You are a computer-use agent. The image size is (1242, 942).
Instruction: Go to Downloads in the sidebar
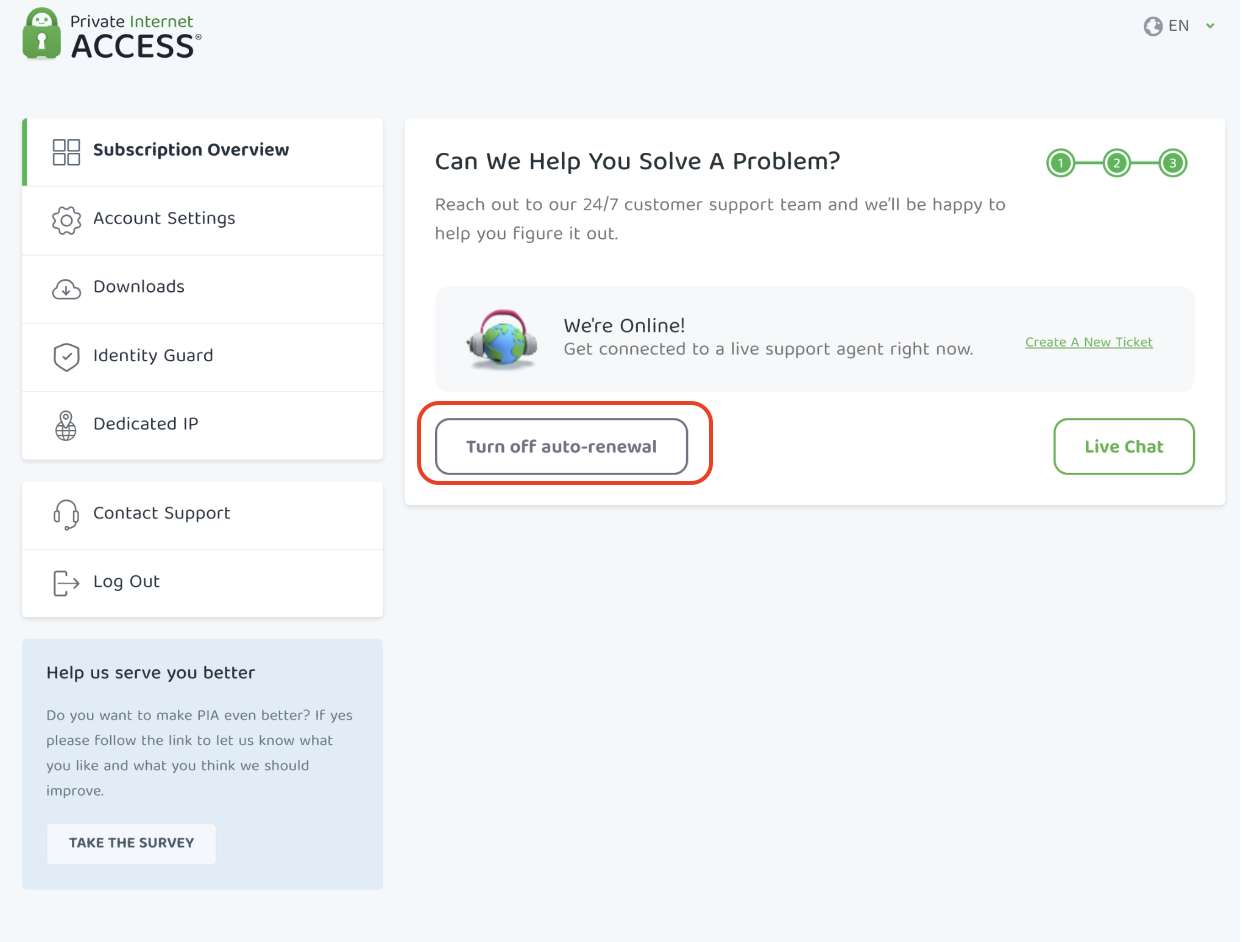point(139,287)
